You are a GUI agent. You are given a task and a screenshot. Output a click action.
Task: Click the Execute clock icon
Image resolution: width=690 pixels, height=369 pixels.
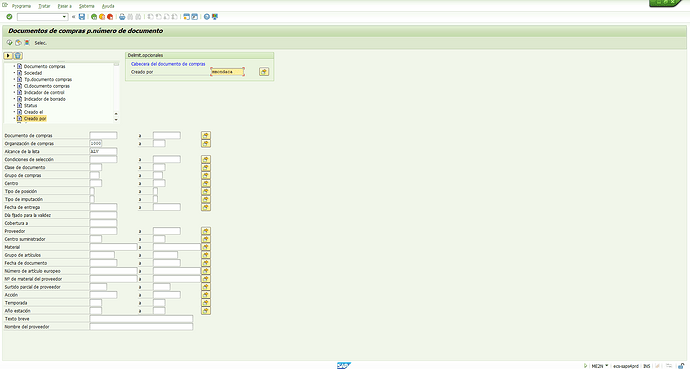pos(9,43)
